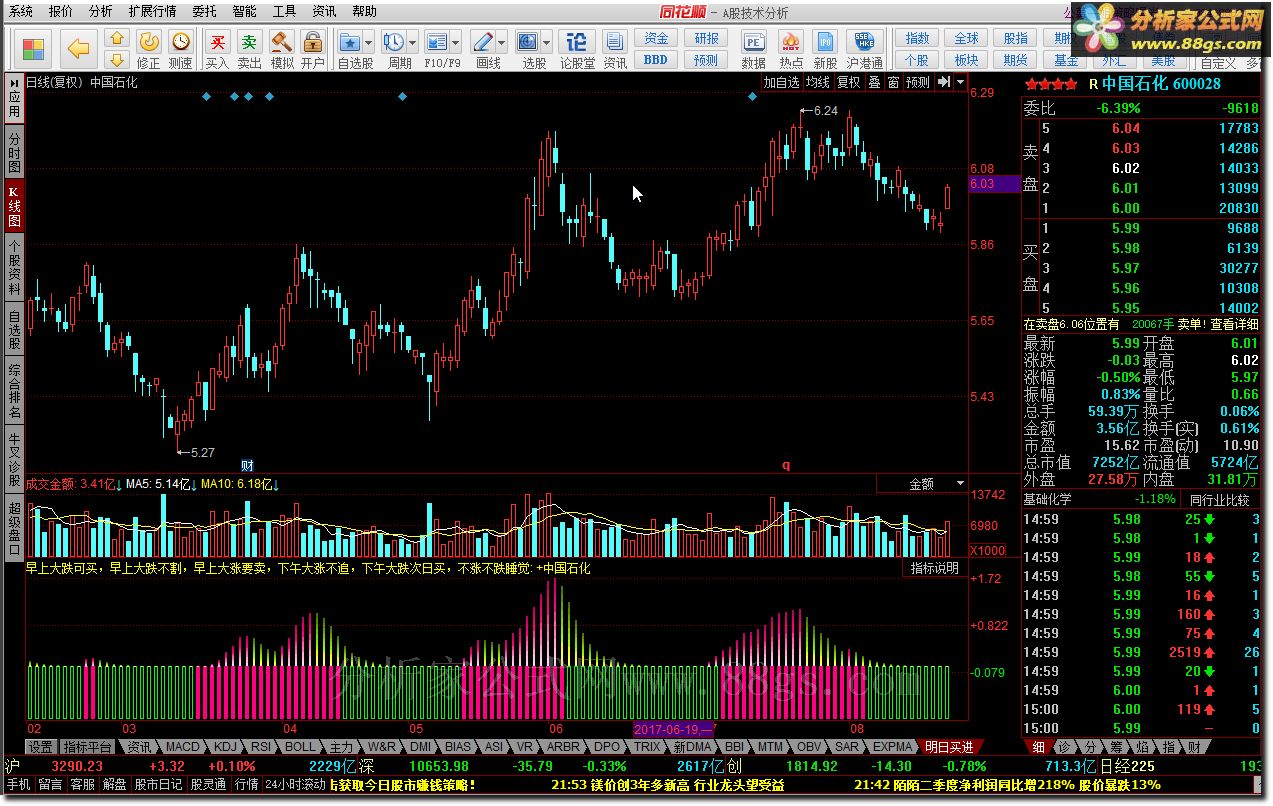The height and width of the screenshot is (806, 1273).
Task: Expand the 选股 dropdown arrow
Action: (x=546, y=43)
